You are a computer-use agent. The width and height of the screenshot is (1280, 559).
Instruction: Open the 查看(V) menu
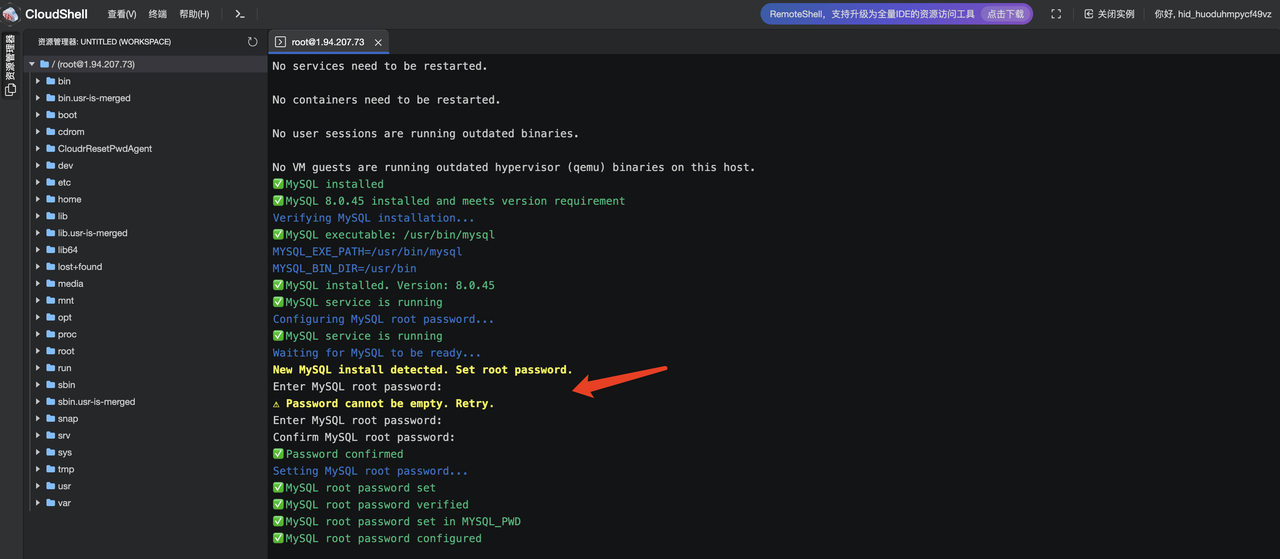click(121, 14)
